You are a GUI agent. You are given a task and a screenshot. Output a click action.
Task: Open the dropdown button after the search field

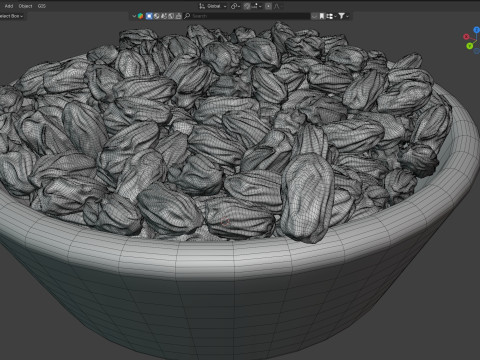tap(314, 16)
